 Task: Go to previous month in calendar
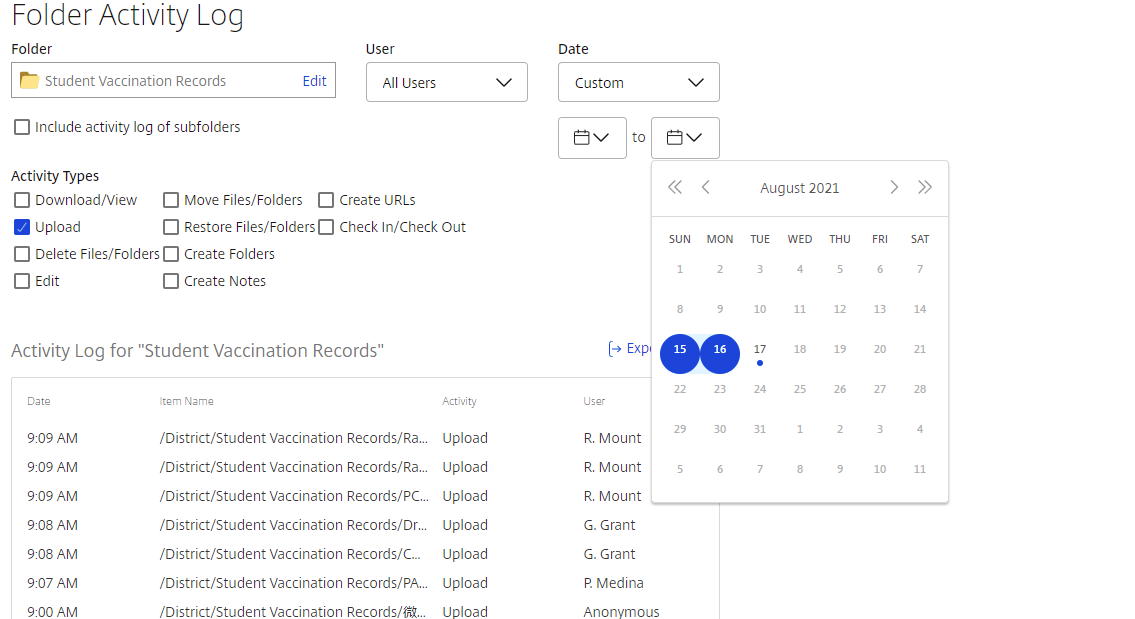tap(706, 188)
